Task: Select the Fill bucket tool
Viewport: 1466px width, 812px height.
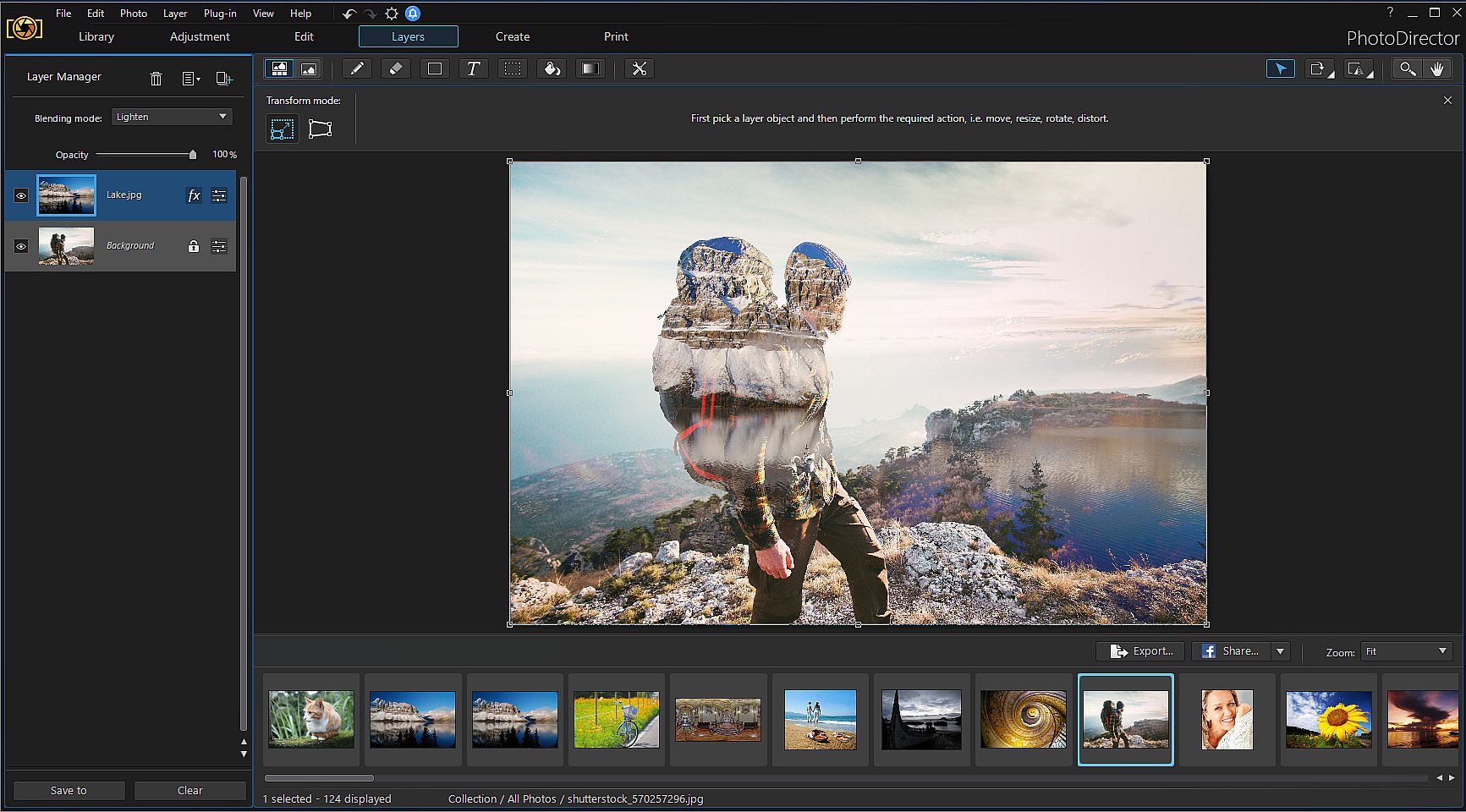Action: (x=552, y=69)
